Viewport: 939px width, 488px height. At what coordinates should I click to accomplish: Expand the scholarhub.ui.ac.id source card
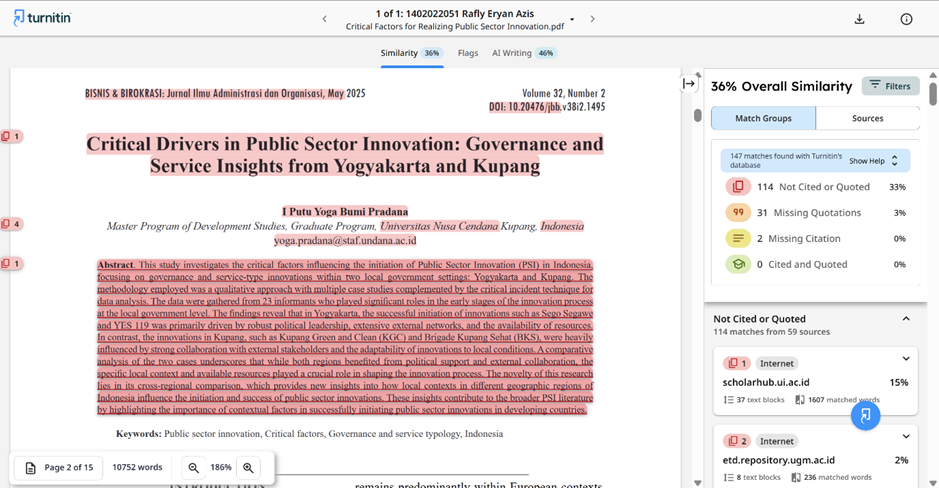pos(906,360)
